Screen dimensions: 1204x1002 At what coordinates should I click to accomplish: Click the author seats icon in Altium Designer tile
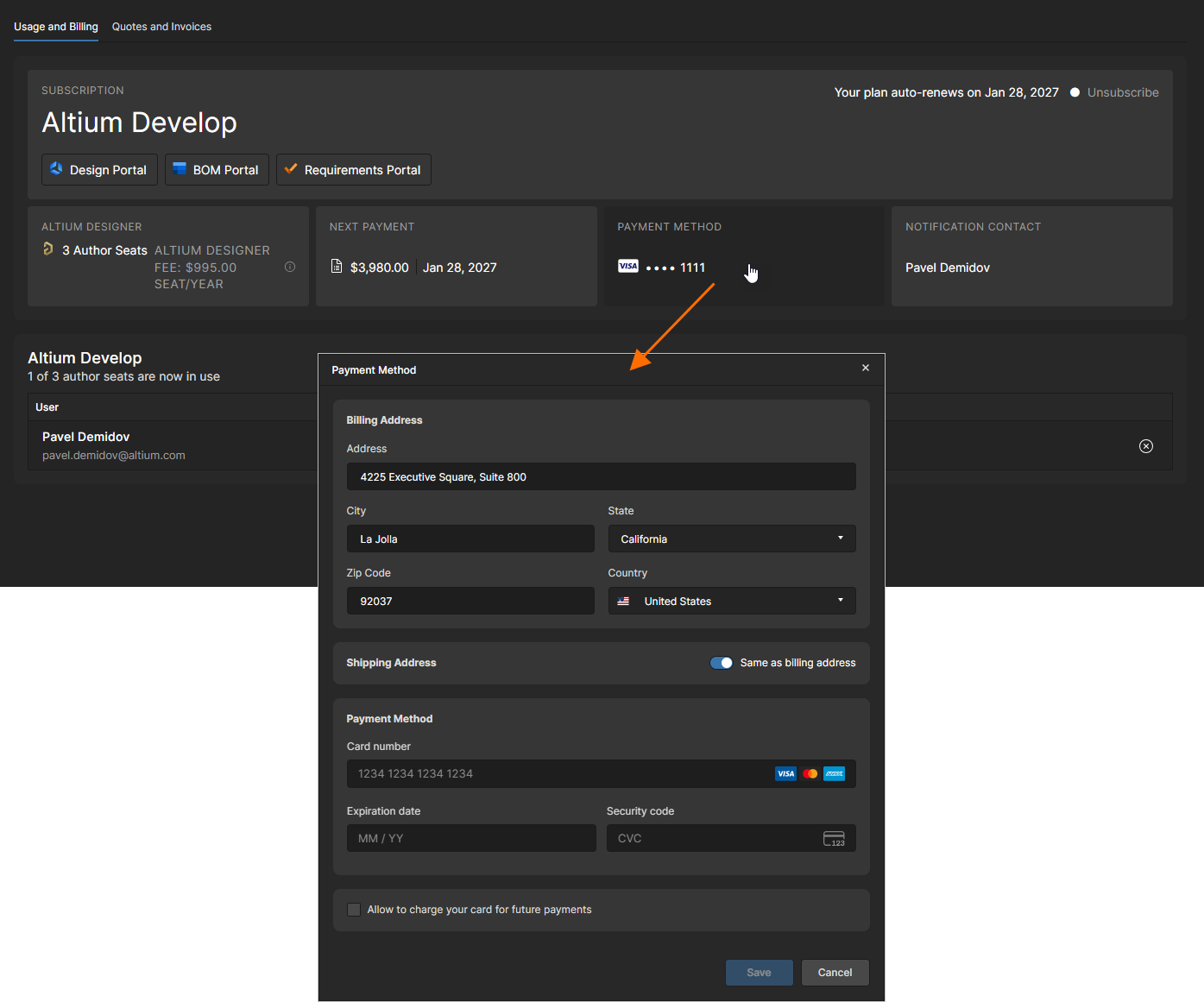(x=48, y=249)
